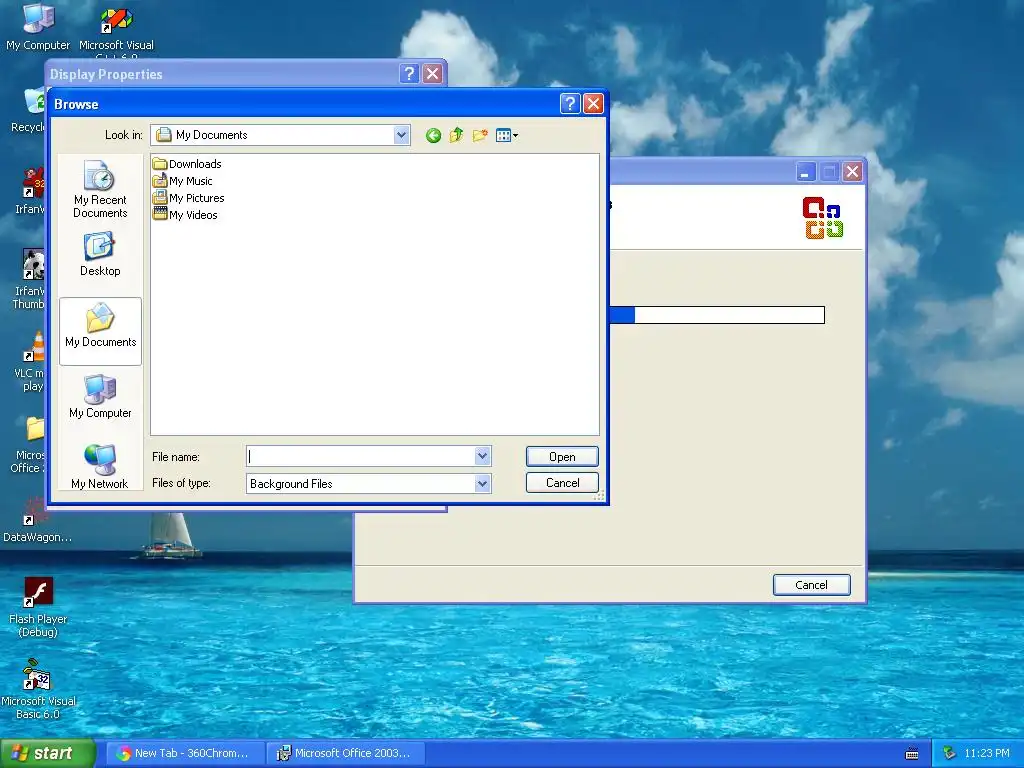This screenshot has height=768, width=1024.
Task: Select Flash Player (Debug) desktop icon
Action: pyautogui.click(x=38, y=607)
